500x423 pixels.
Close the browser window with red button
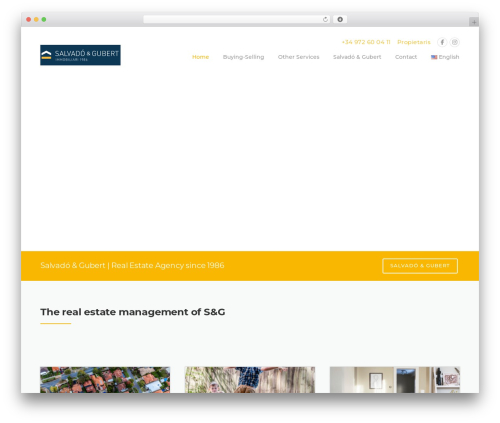click(29, 20)
